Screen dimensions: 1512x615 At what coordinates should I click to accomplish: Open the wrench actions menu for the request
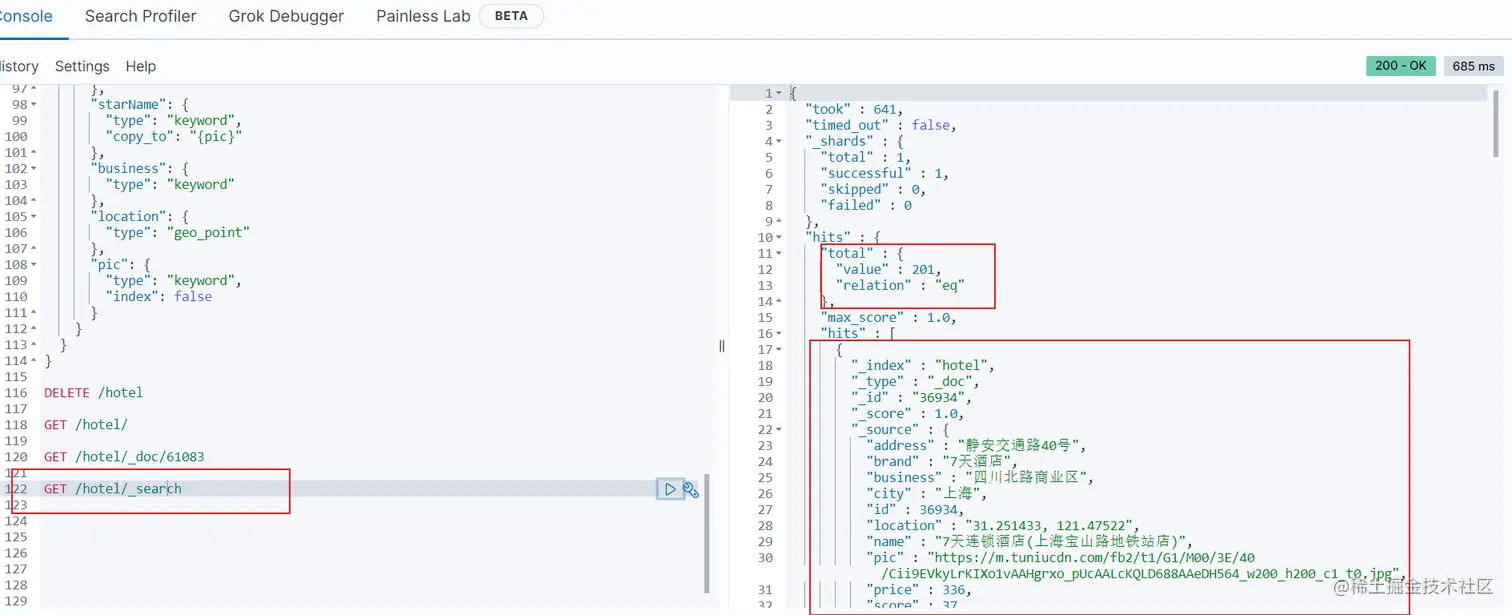point(690,489)
